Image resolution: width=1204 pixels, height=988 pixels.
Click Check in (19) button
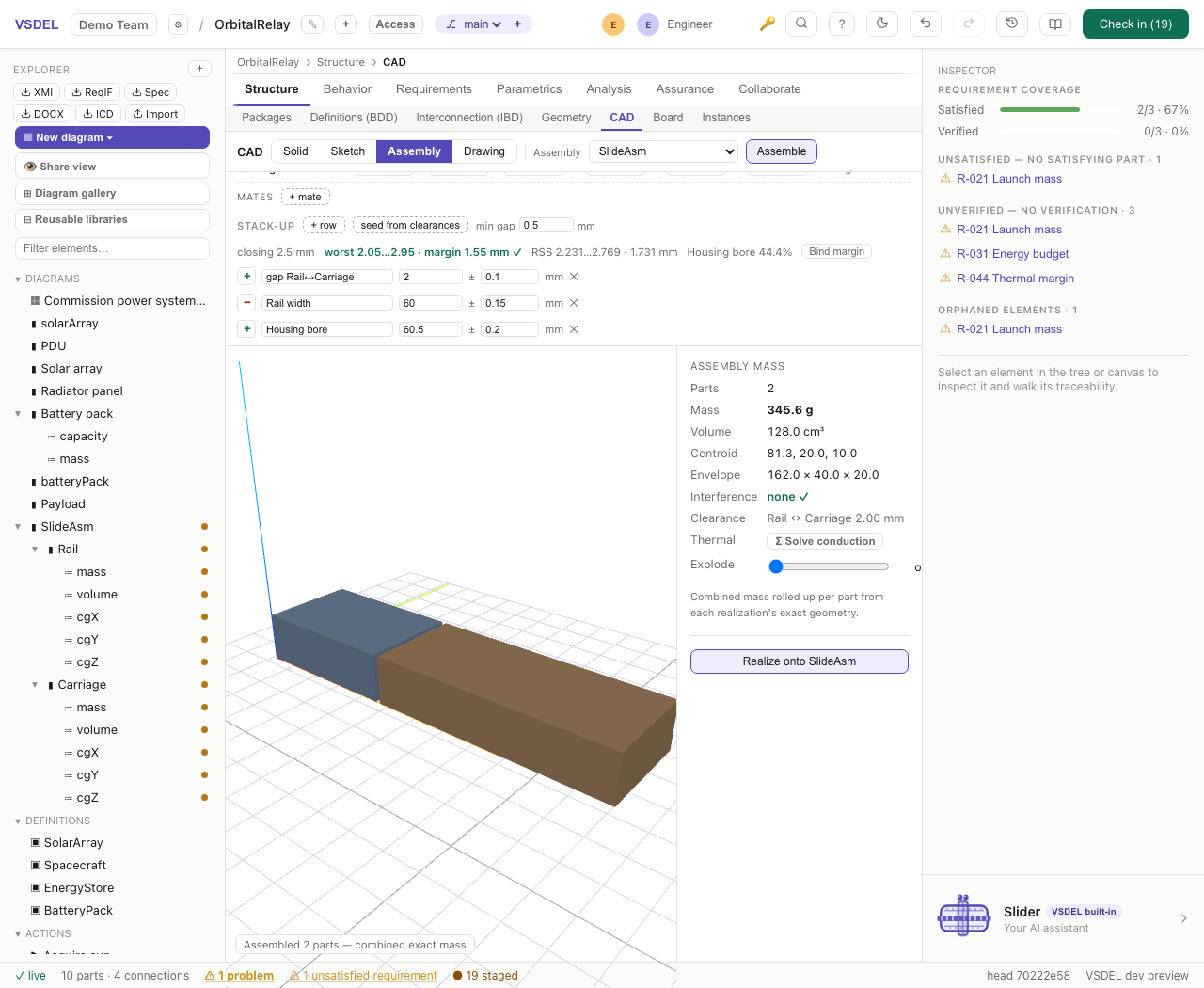coord(1135,24)
